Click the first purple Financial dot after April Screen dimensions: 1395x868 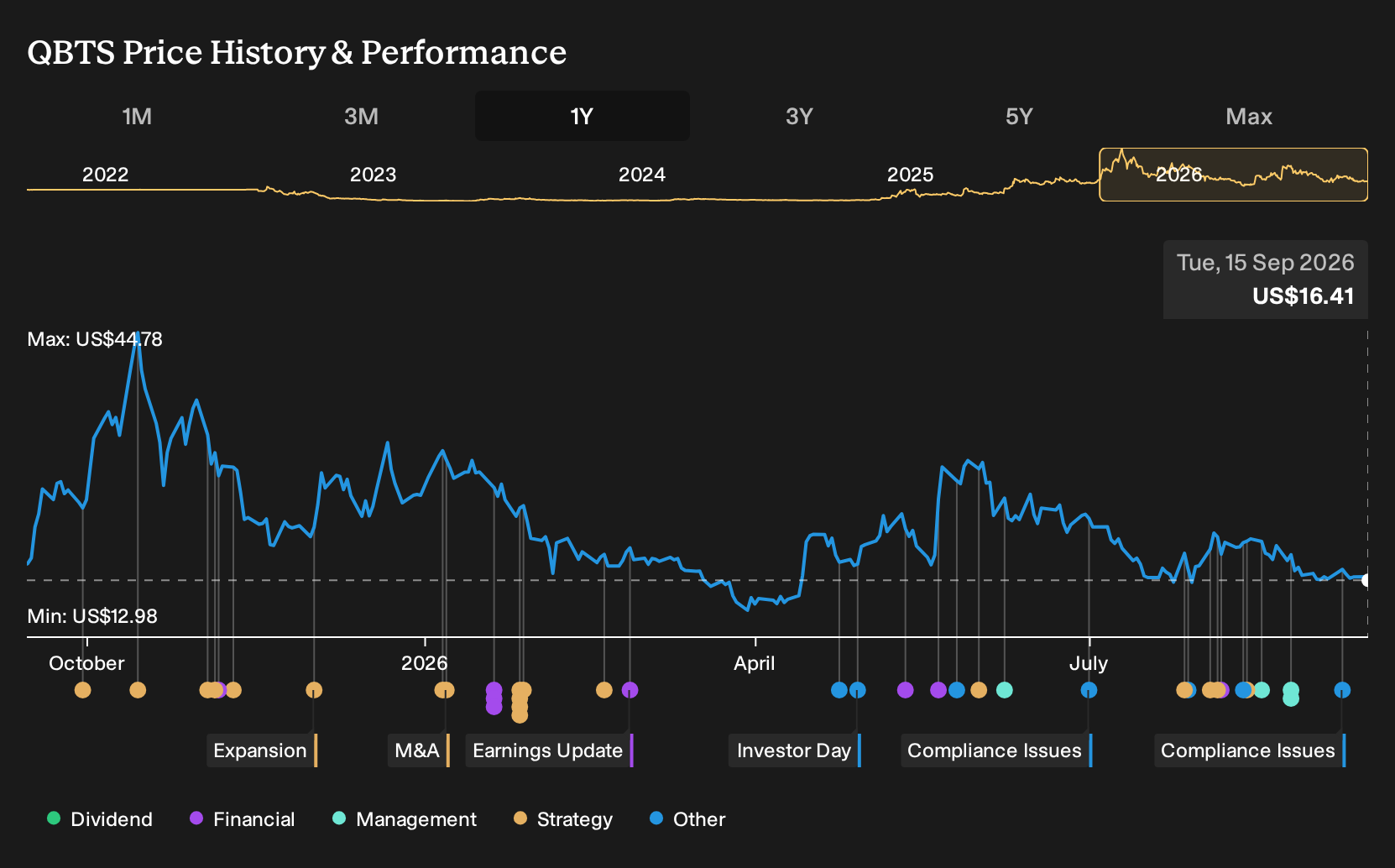906,690
